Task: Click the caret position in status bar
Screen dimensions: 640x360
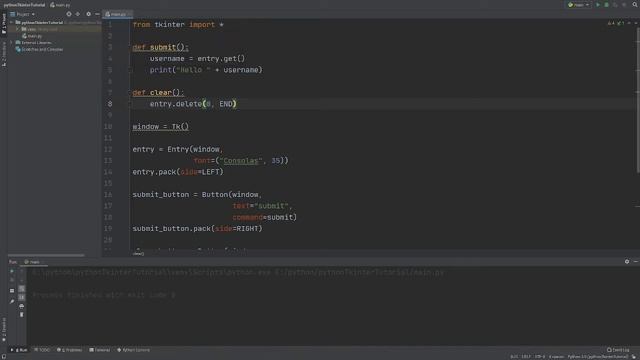Action: [x=514, y=357]
